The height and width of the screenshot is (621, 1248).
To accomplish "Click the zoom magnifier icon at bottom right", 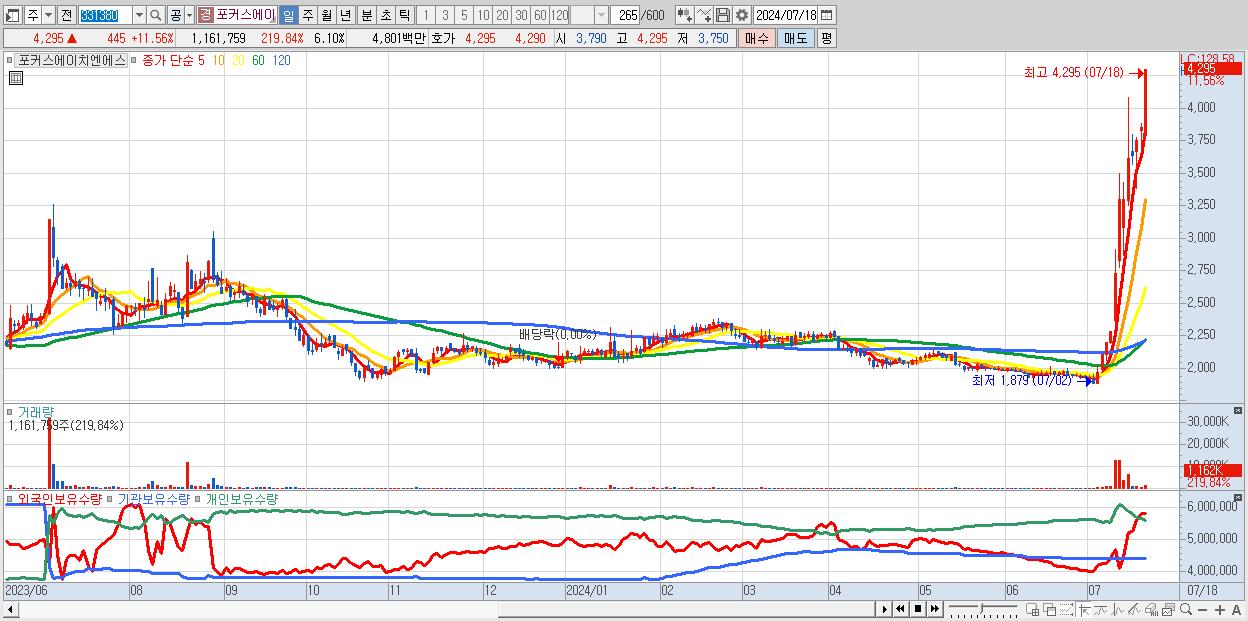I will [x=1186, y=609].
